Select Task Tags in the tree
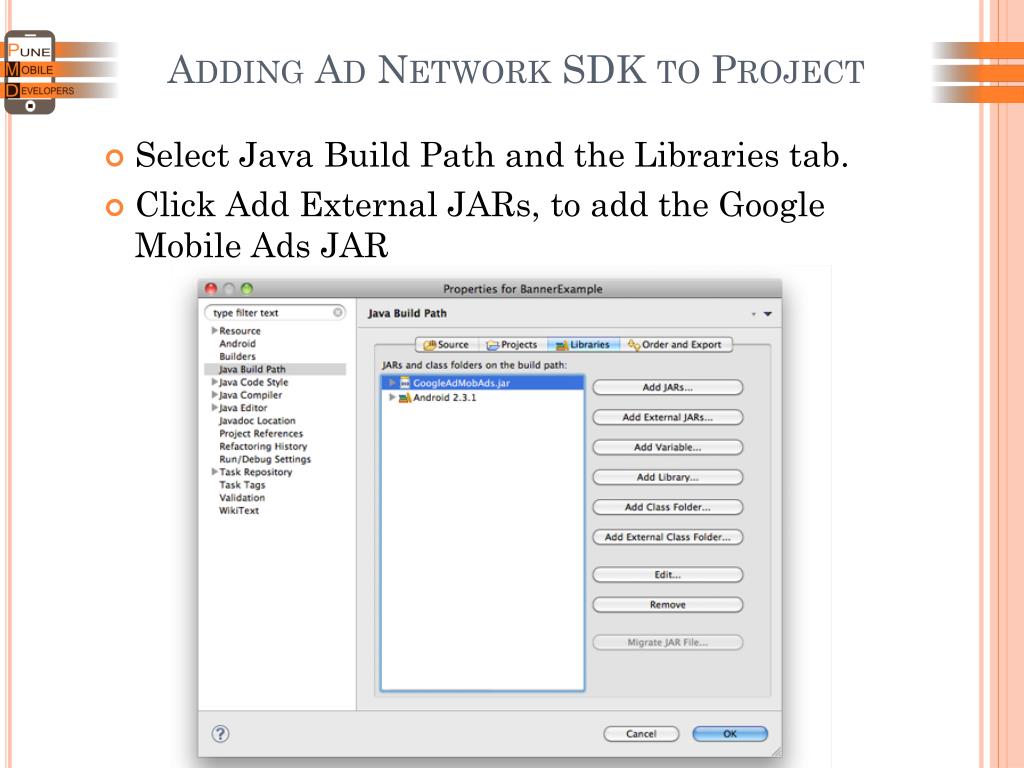This screenshot has width=1024, height=768. [242, 485]
